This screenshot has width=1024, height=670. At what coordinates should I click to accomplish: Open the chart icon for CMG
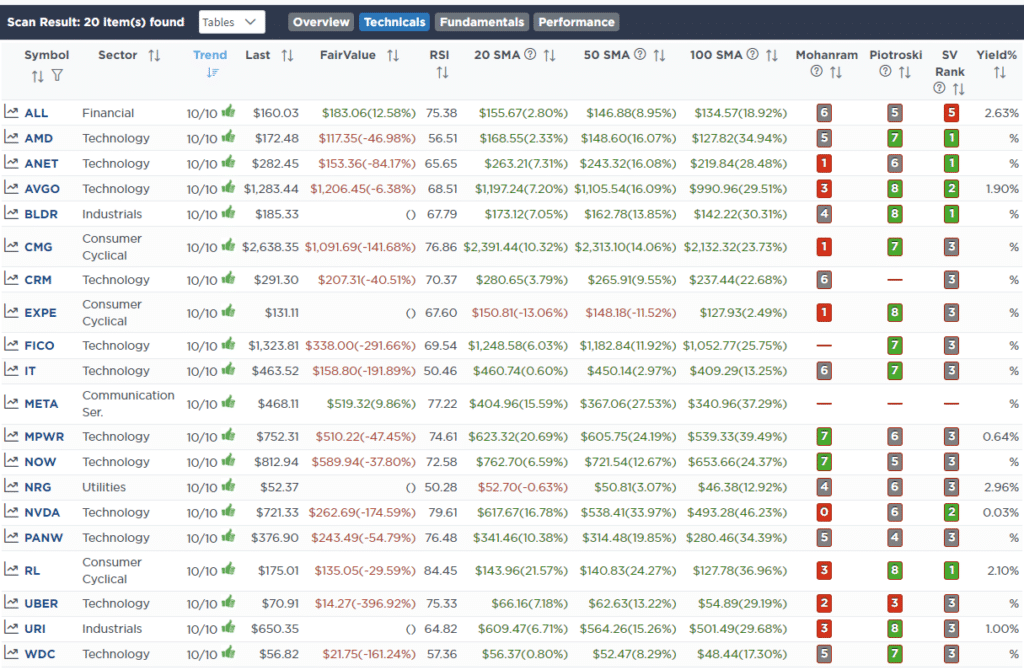click(x=11, y=246)
